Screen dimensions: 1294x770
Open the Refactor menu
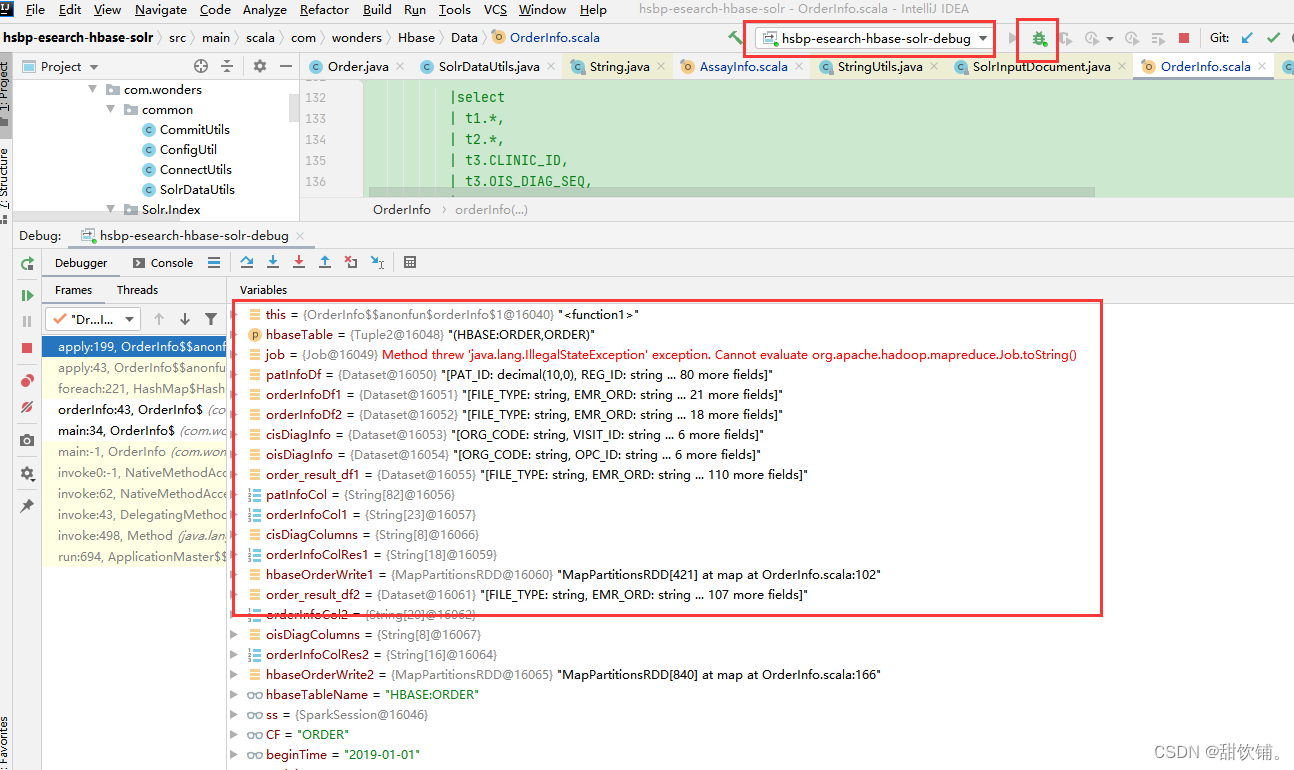324,9
